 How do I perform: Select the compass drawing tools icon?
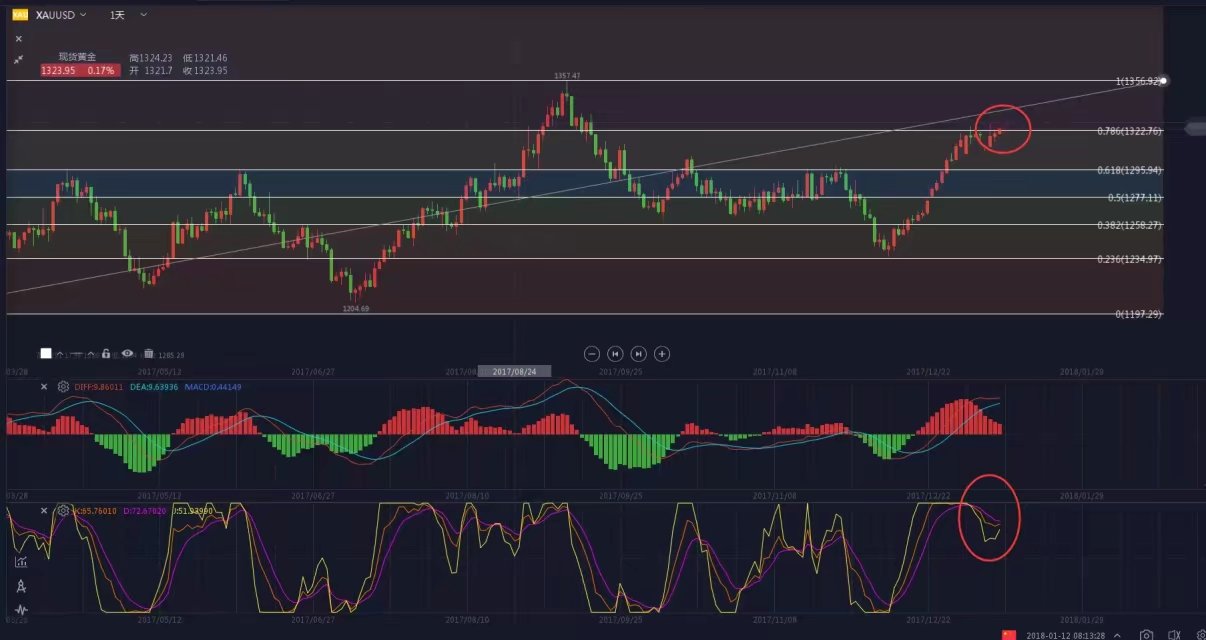pyautogui.click(x=21, y=586)
